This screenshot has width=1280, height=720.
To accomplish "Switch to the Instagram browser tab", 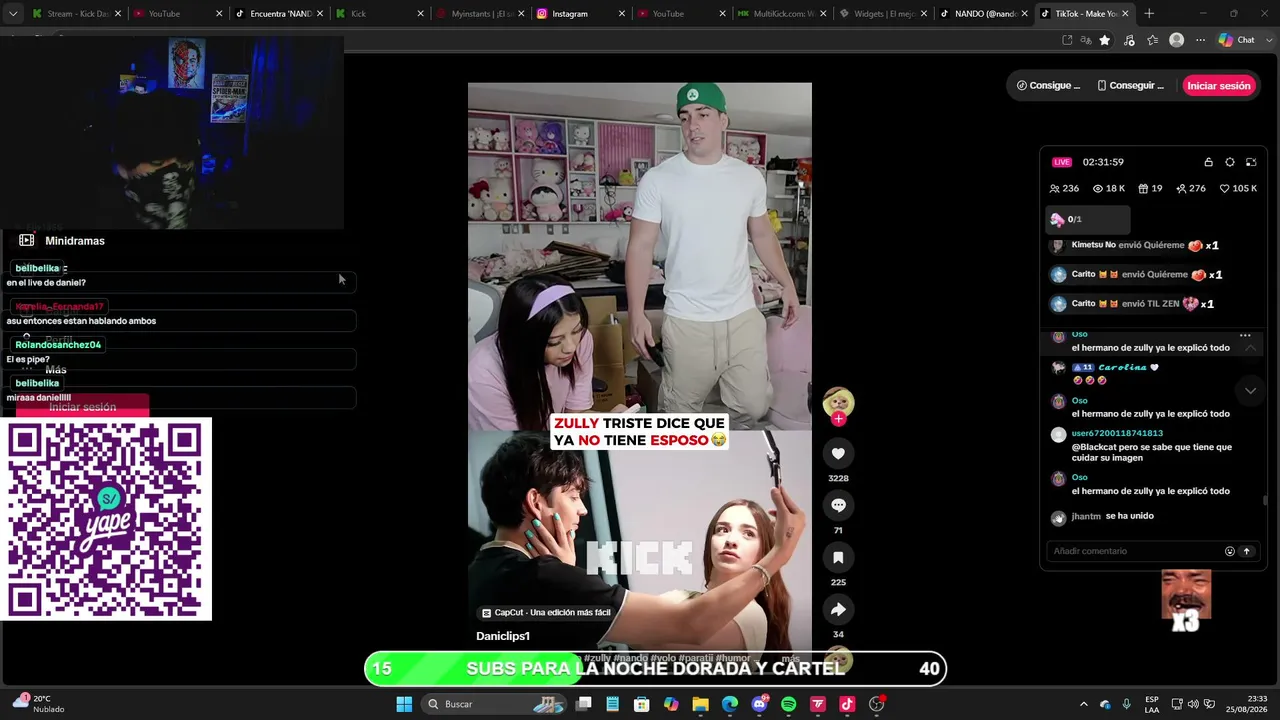I will click(578, 14).
